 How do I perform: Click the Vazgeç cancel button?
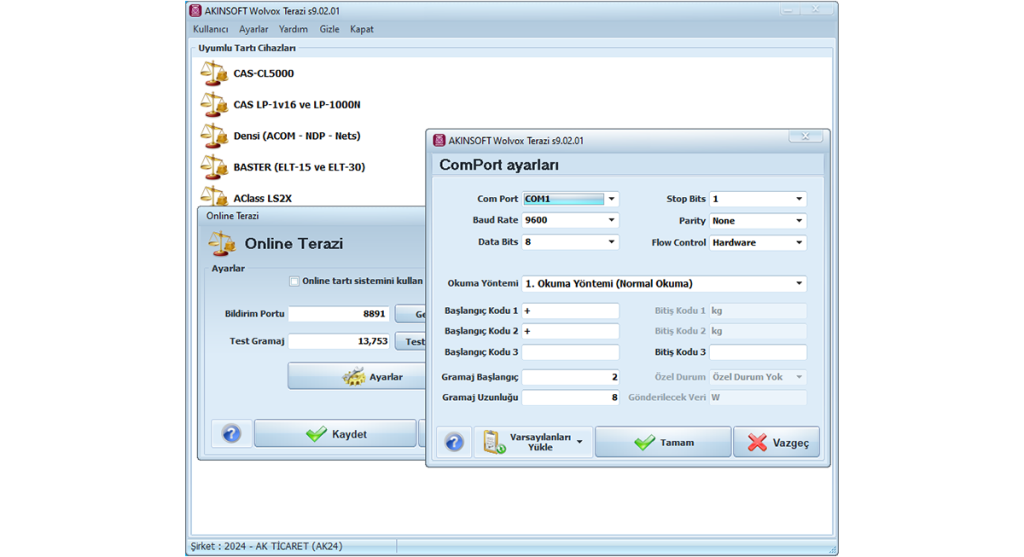[777, 442]
